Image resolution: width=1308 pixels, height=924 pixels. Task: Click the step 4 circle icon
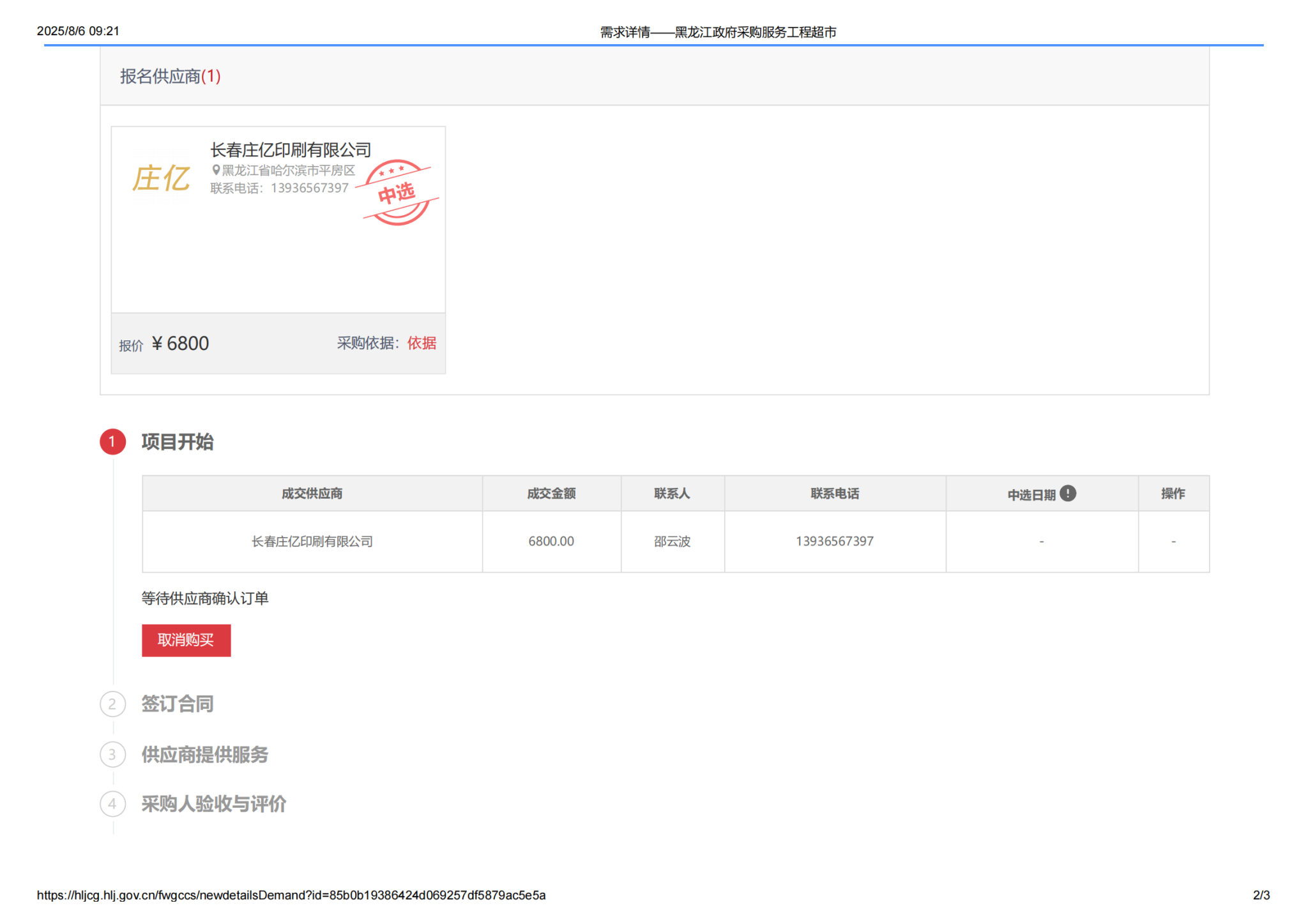tap(112, 803)
